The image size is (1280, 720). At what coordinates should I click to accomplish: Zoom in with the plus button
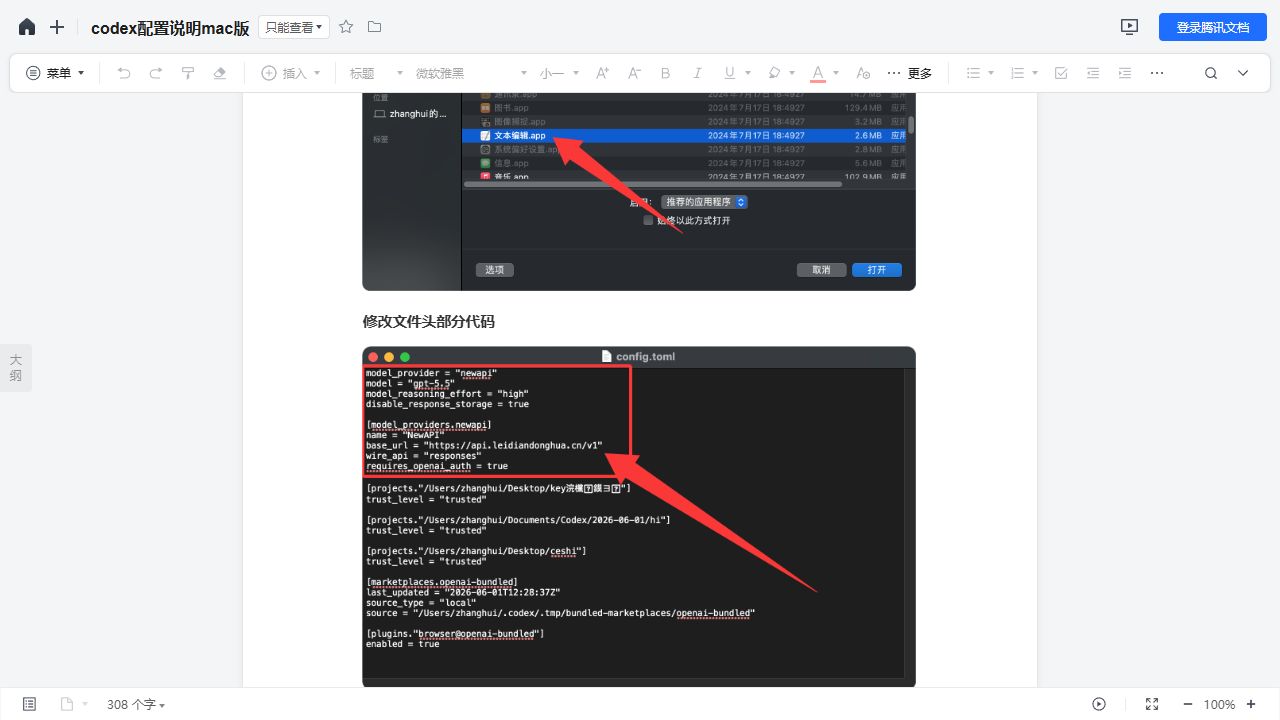1251,704
